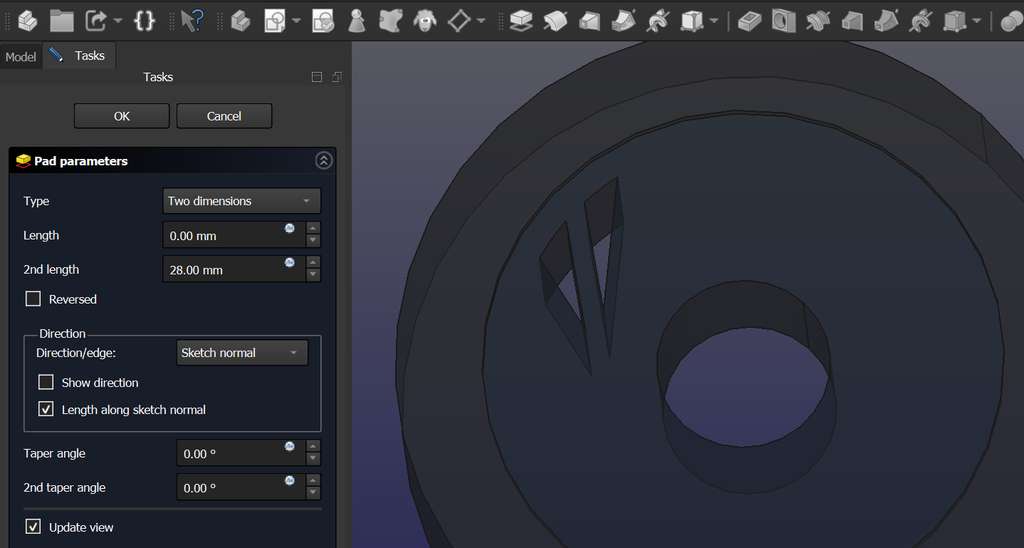Switch to the Tasks tab

(79, 56)
